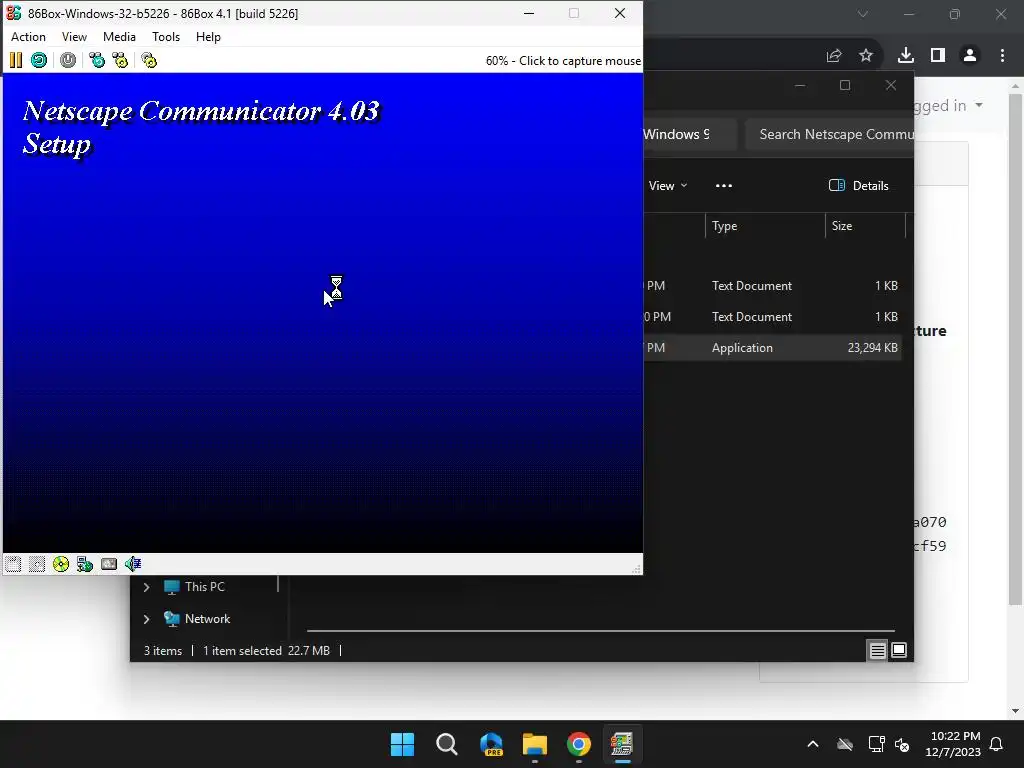Open 86Box settings toolbar icon
The image size is (1024, 768).
click(x=149, y=61)
